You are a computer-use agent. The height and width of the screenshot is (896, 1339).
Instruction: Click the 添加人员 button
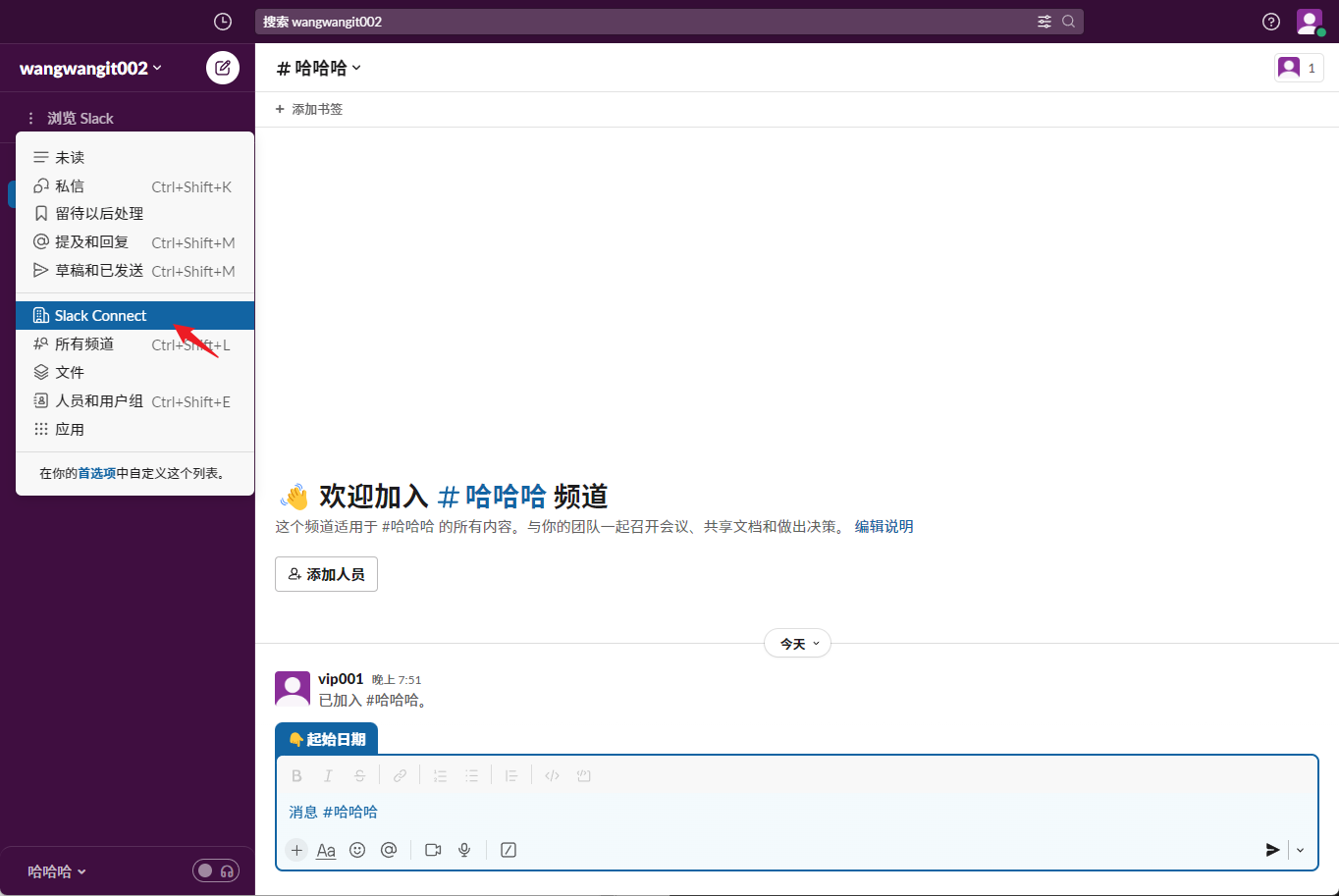pyautogui.click(x=326, y=574)
